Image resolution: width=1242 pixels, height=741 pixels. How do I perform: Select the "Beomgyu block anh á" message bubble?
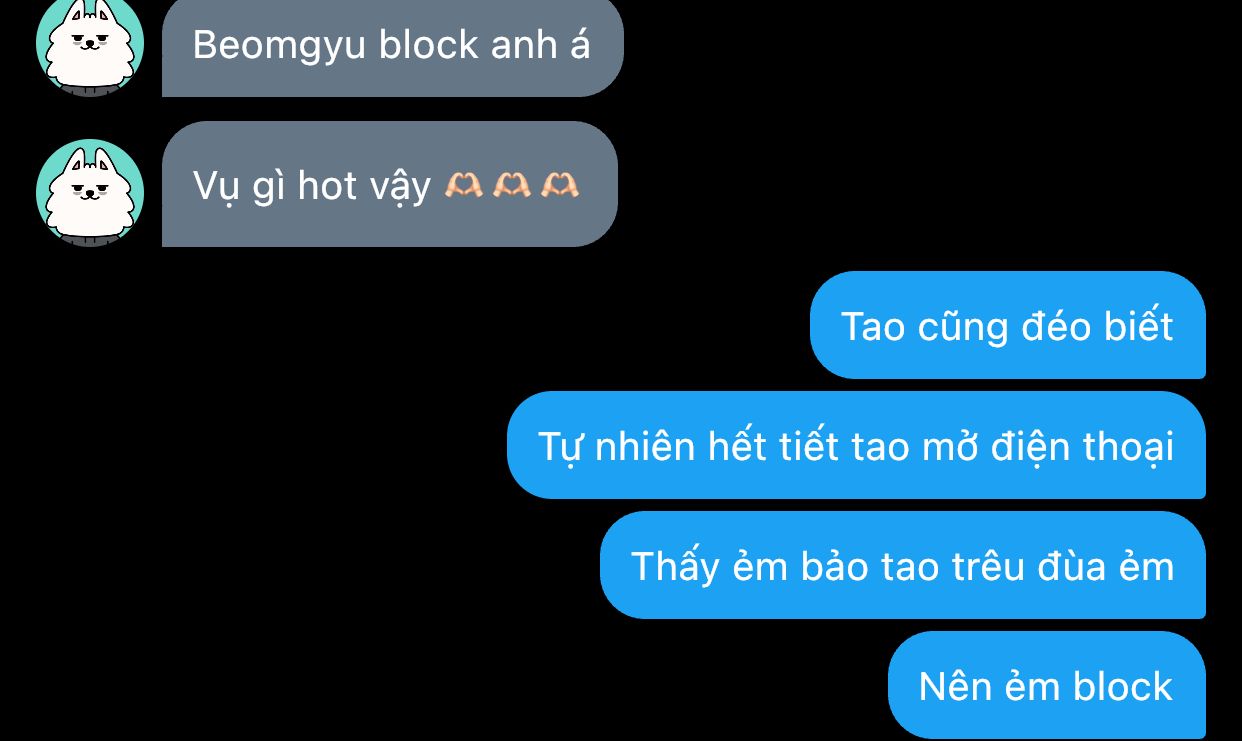click(x=393, y=47)
